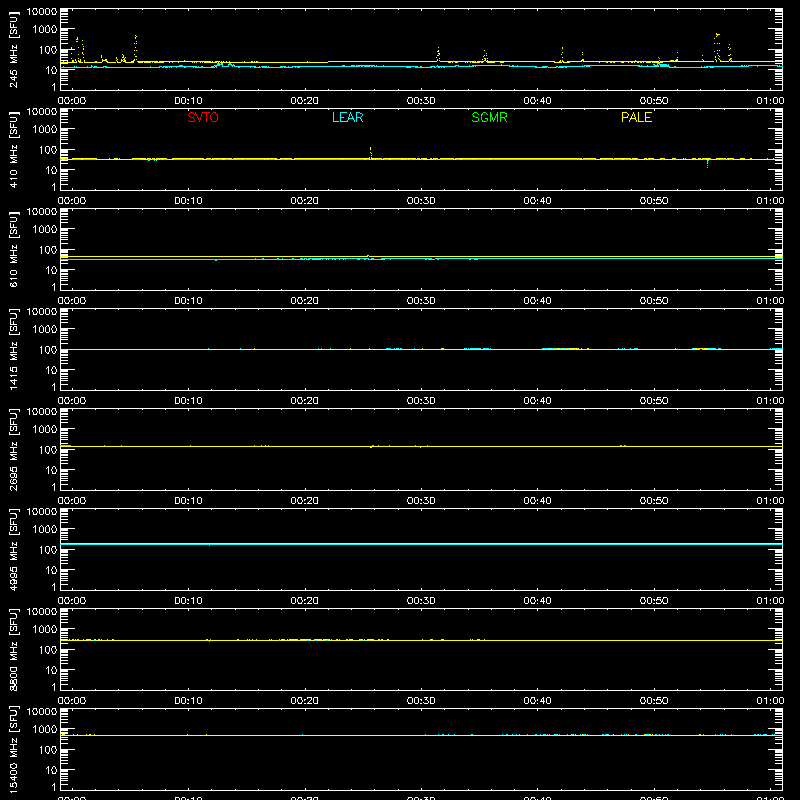Click the yellow PALE station label

tap(636, 117)
